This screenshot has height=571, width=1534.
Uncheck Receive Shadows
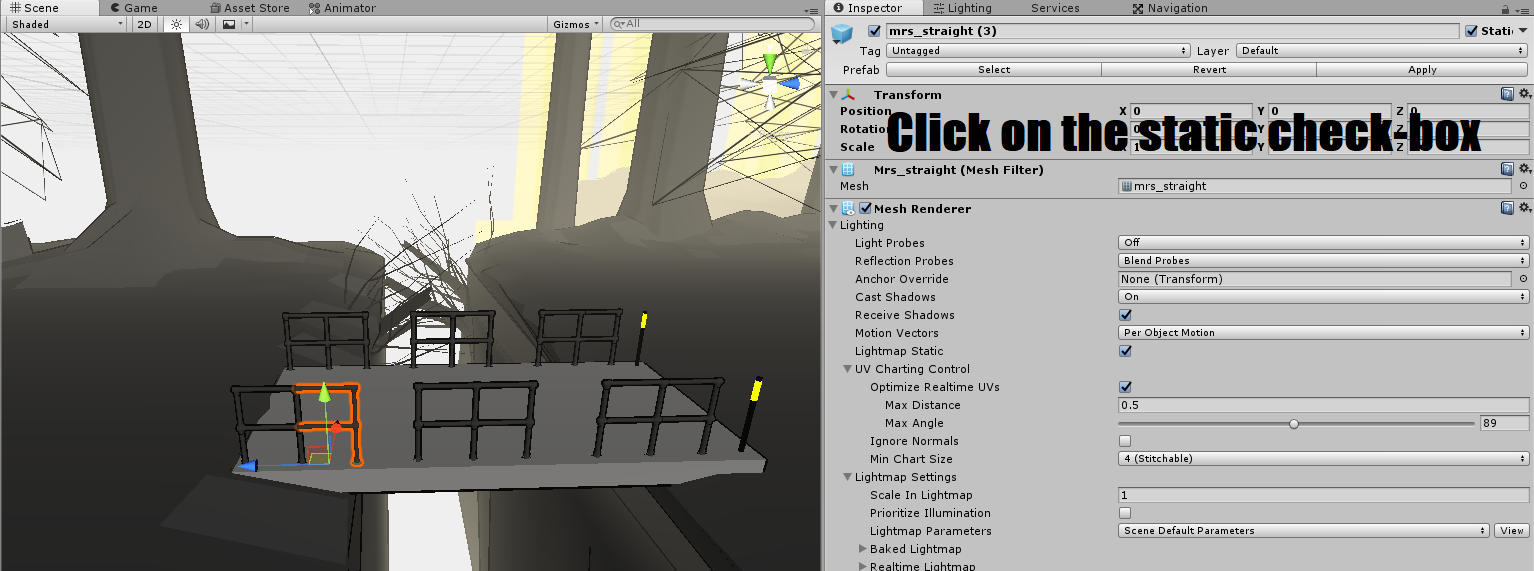[x=1125, y=315]
